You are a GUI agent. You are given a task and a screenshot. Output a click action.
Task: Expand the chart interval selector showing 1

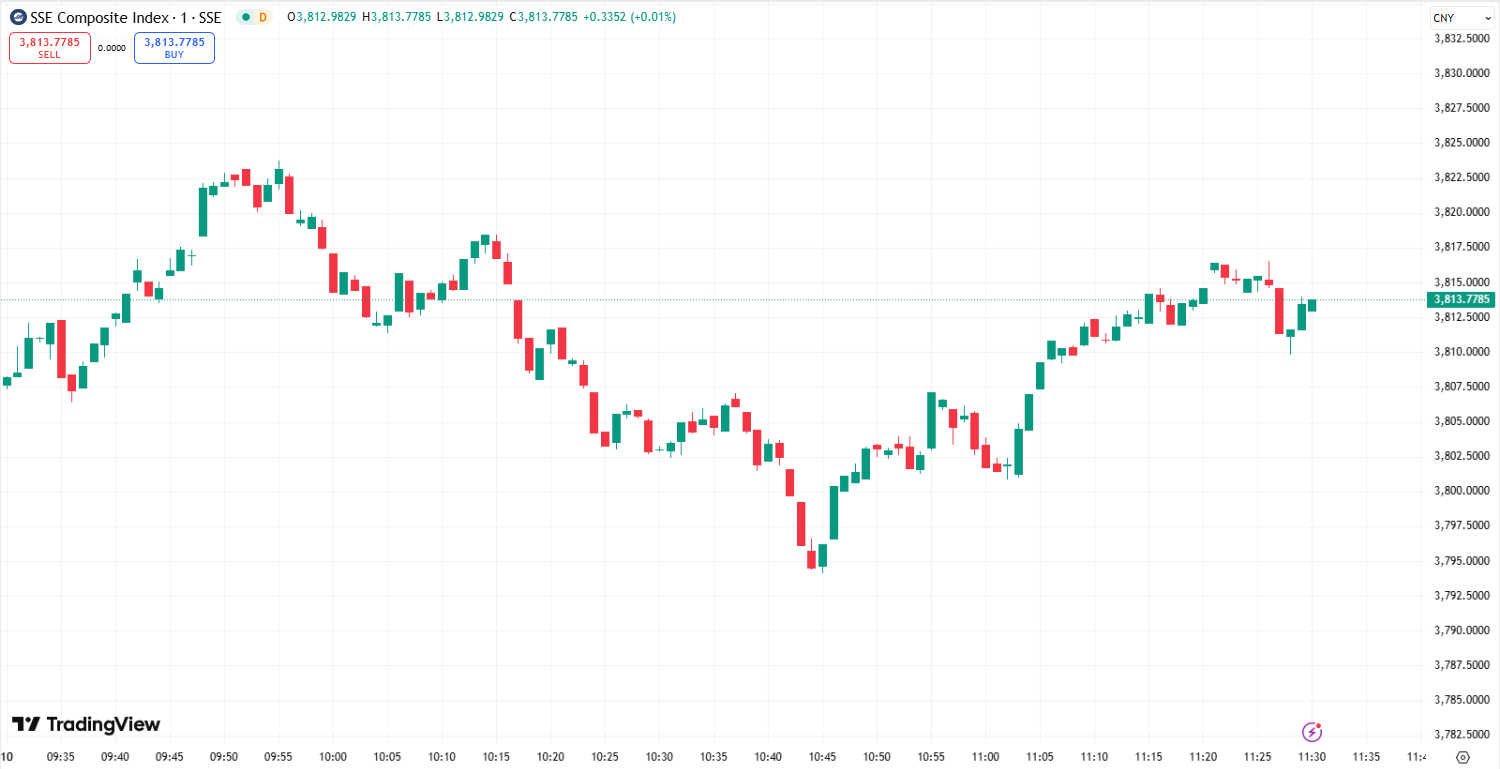[183, 17]
